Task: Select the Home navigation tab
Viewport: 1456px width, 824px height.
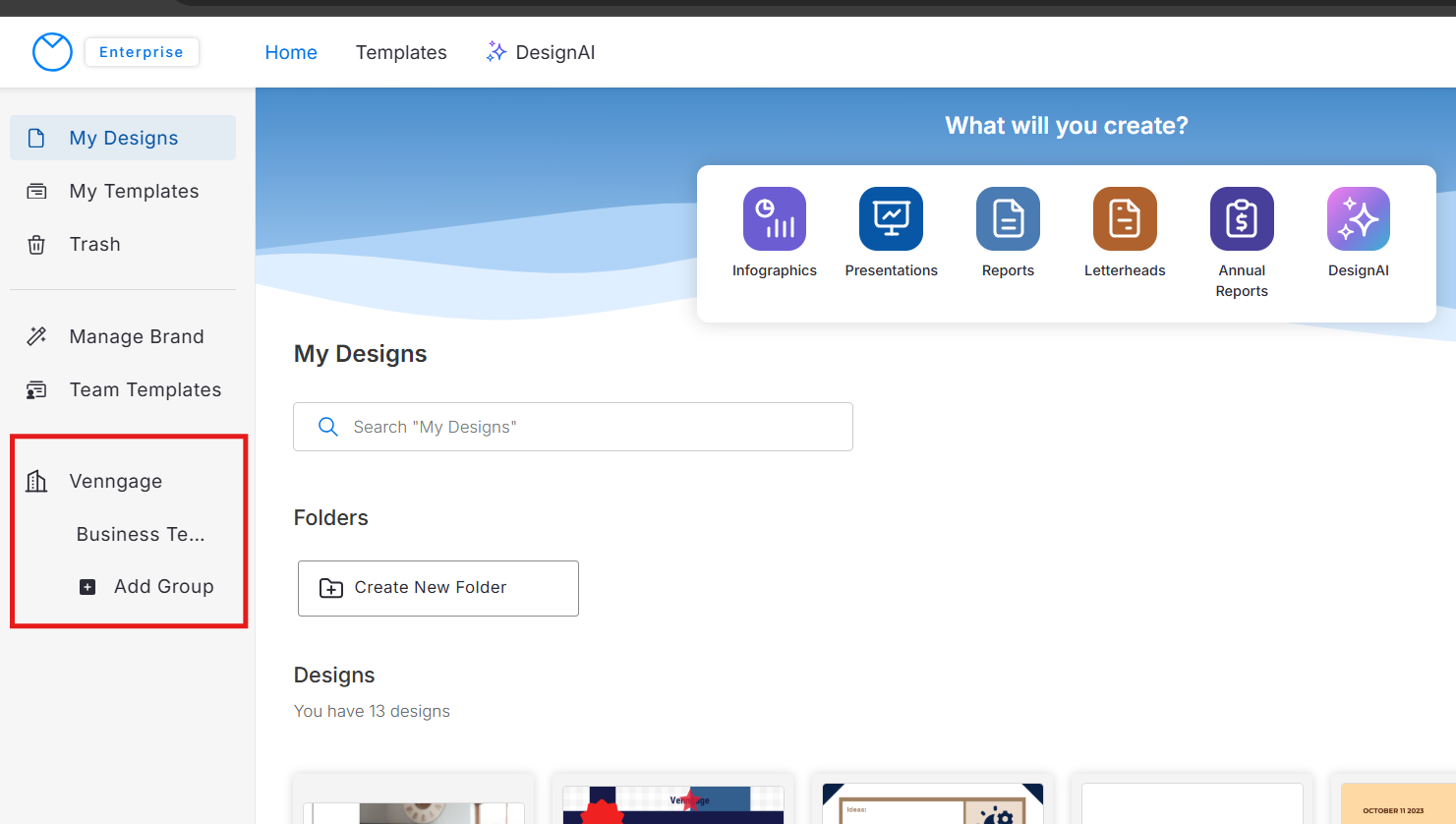Action: pyautogui.click(x=291, y=52)
